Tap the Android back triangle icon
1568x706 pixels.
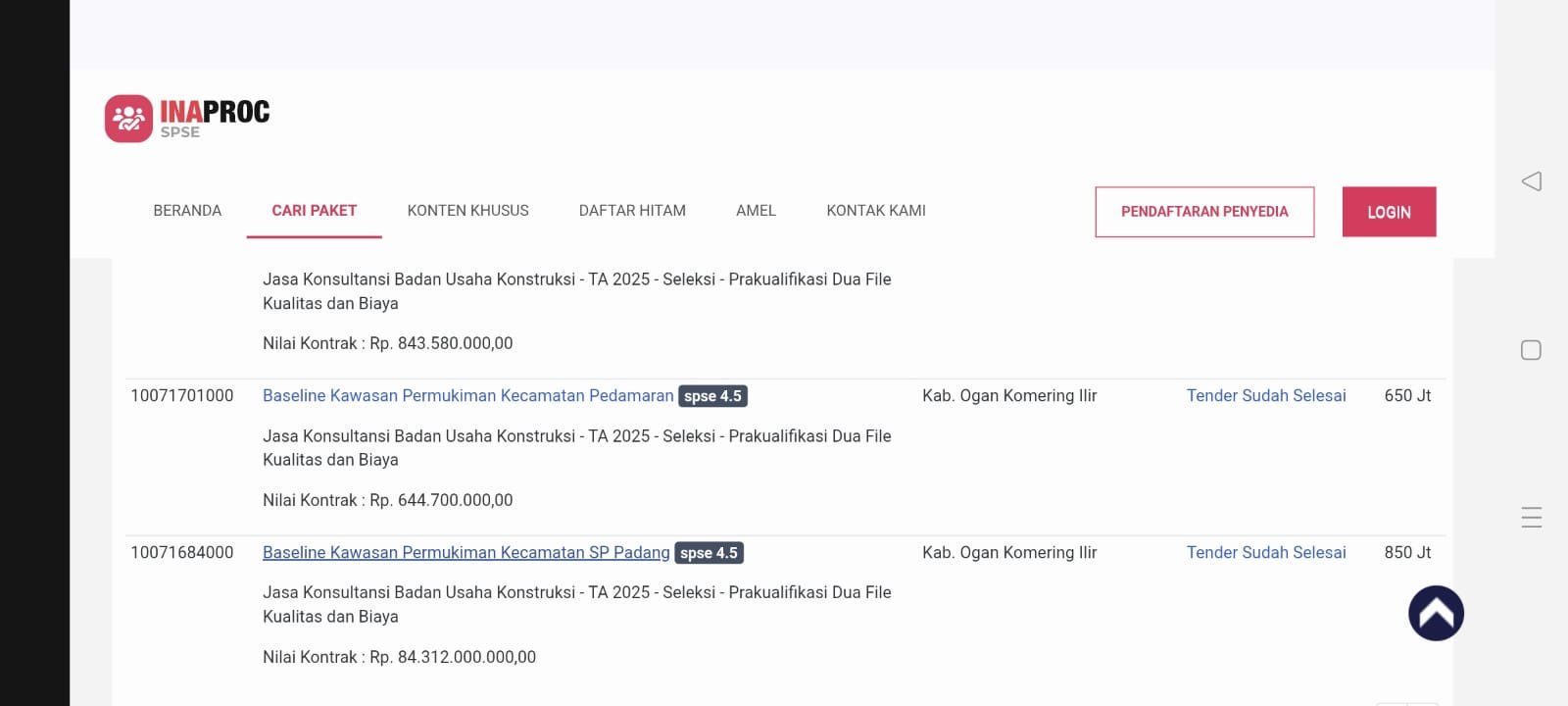(1531, 181)
